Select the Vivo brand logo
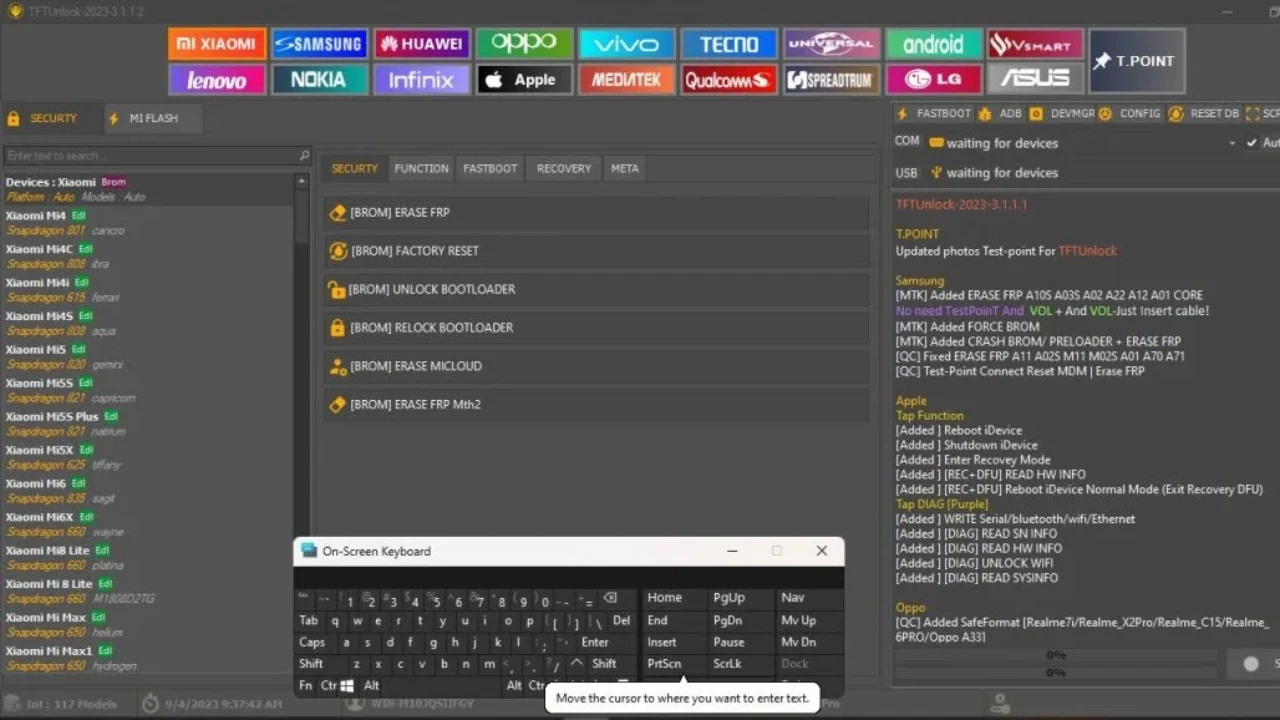This screenshot has width=1280, height=720. (x=626, y=44)
